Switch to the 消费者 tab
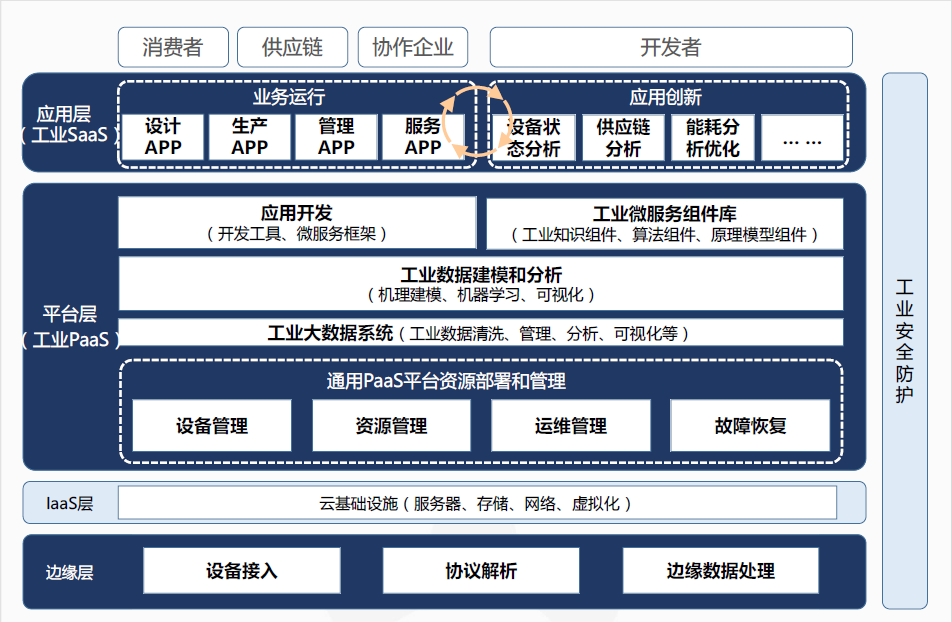 coord(176,46)
